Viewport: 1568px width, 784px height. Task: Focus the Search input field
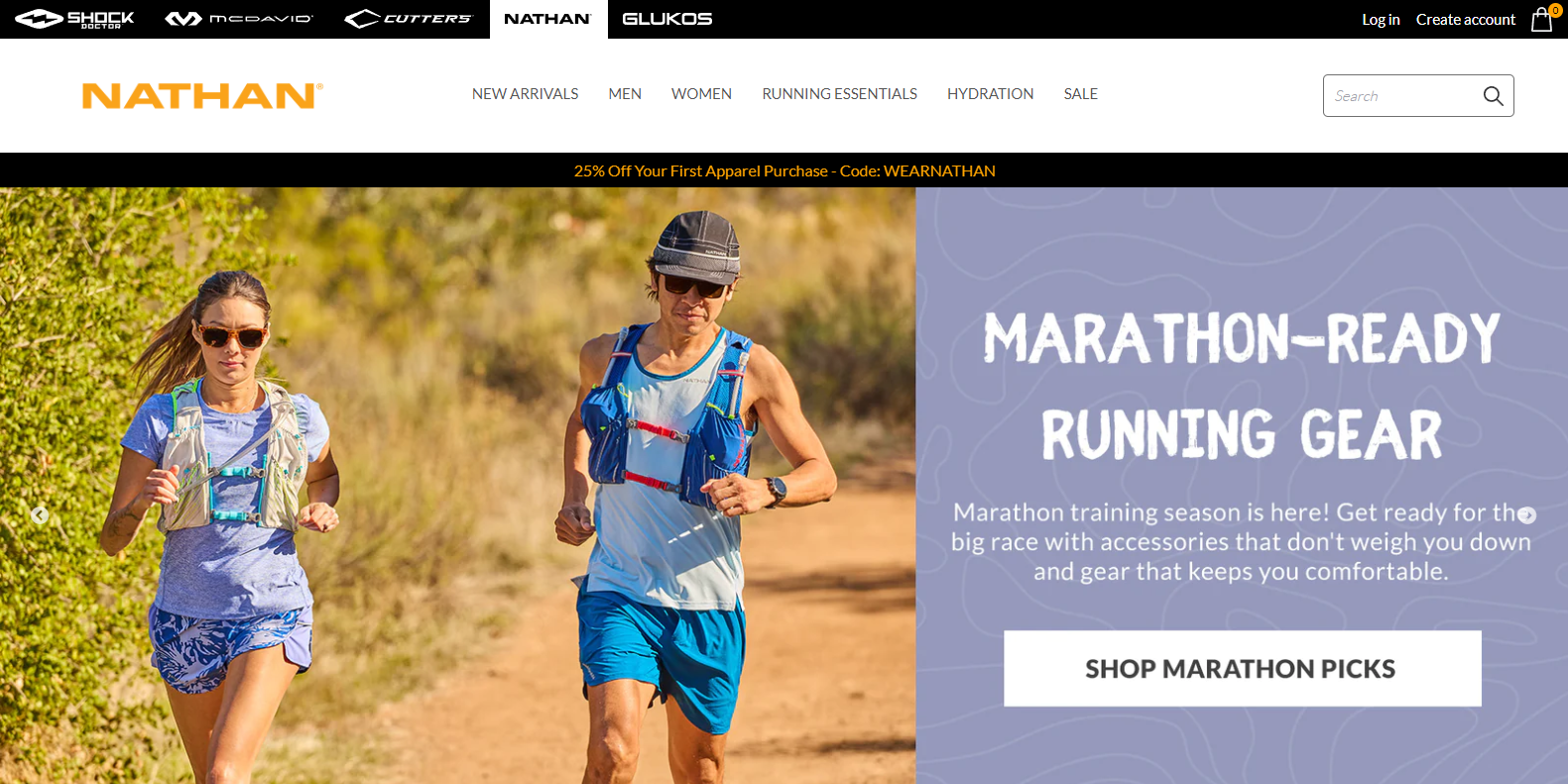(1400, 96)
